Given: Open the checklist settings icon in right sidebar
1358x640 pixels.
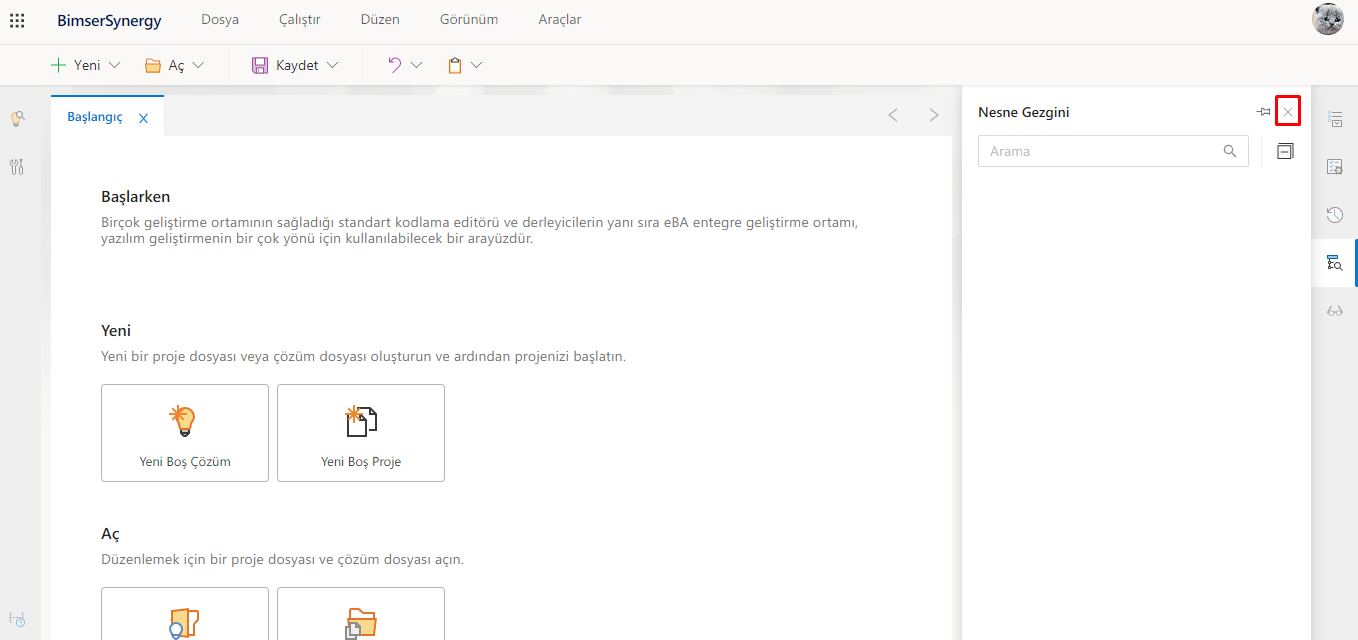Looking at the screenshot, I should (x=1334, y=167).
